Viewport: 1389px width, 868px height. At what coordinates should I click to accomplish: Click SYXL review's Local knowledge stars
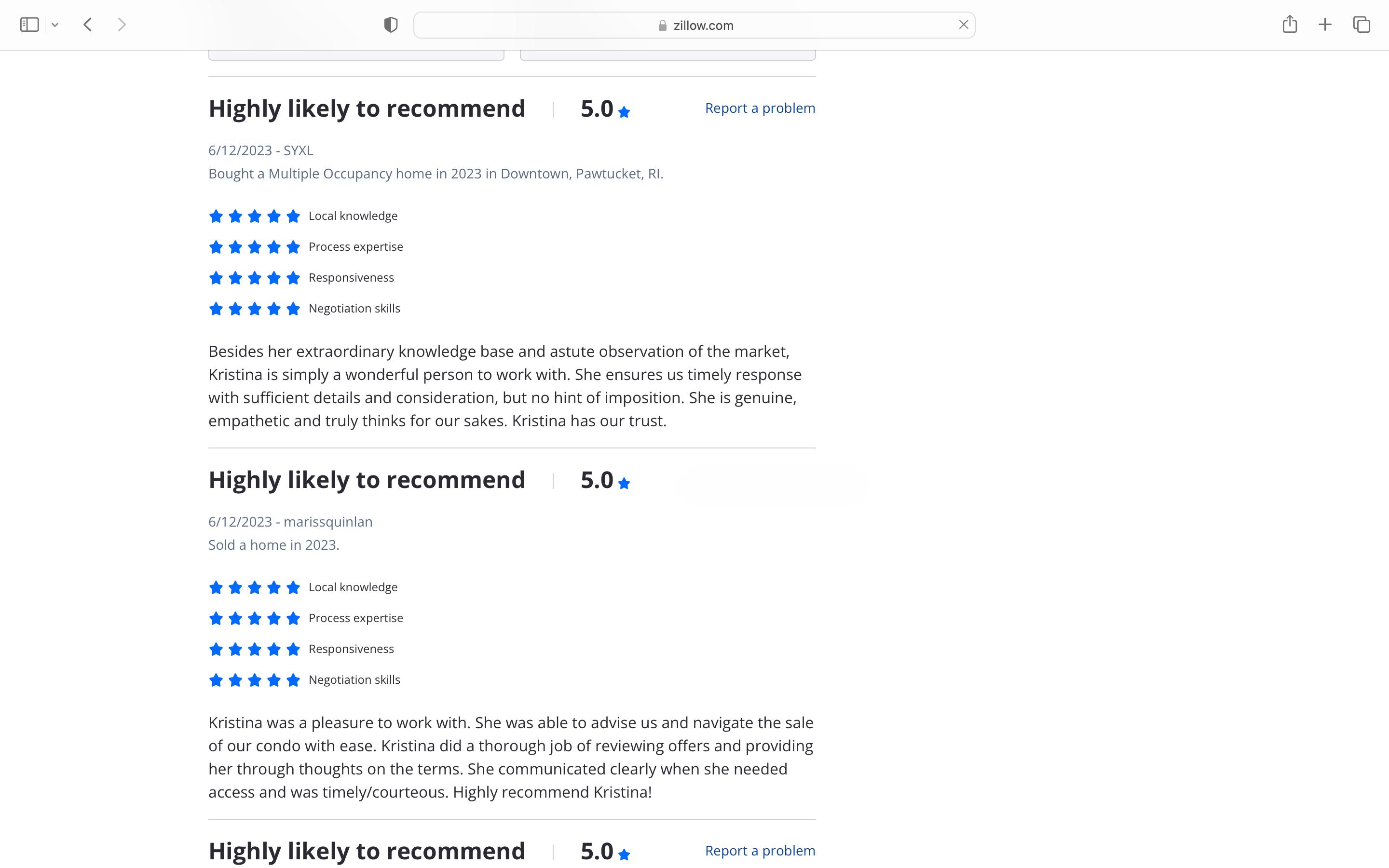(254, 217)
